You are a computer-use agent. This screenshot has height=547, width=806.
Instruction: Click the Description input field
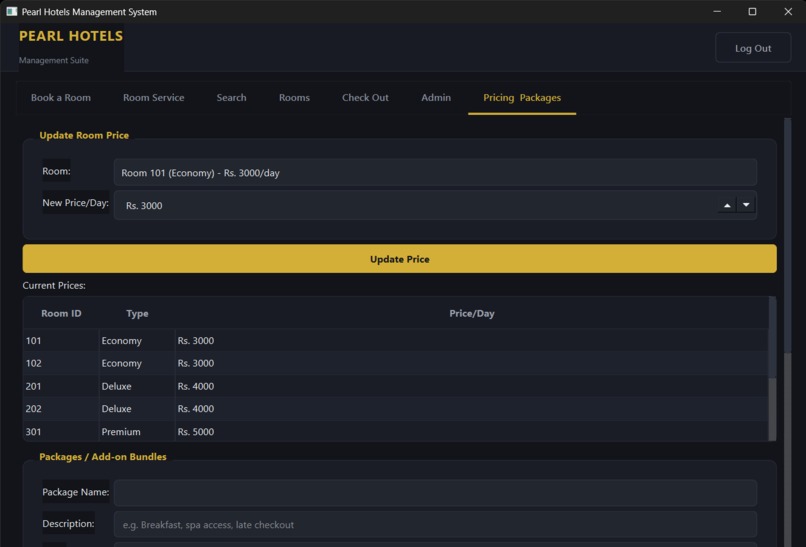pos(435,524)
